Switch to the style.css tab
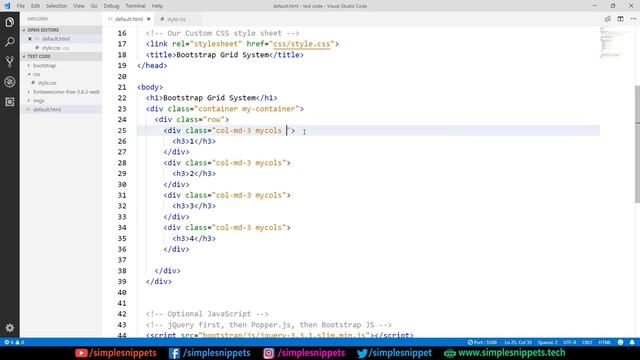The image size is (640, 360). click(x=176, y=19)
